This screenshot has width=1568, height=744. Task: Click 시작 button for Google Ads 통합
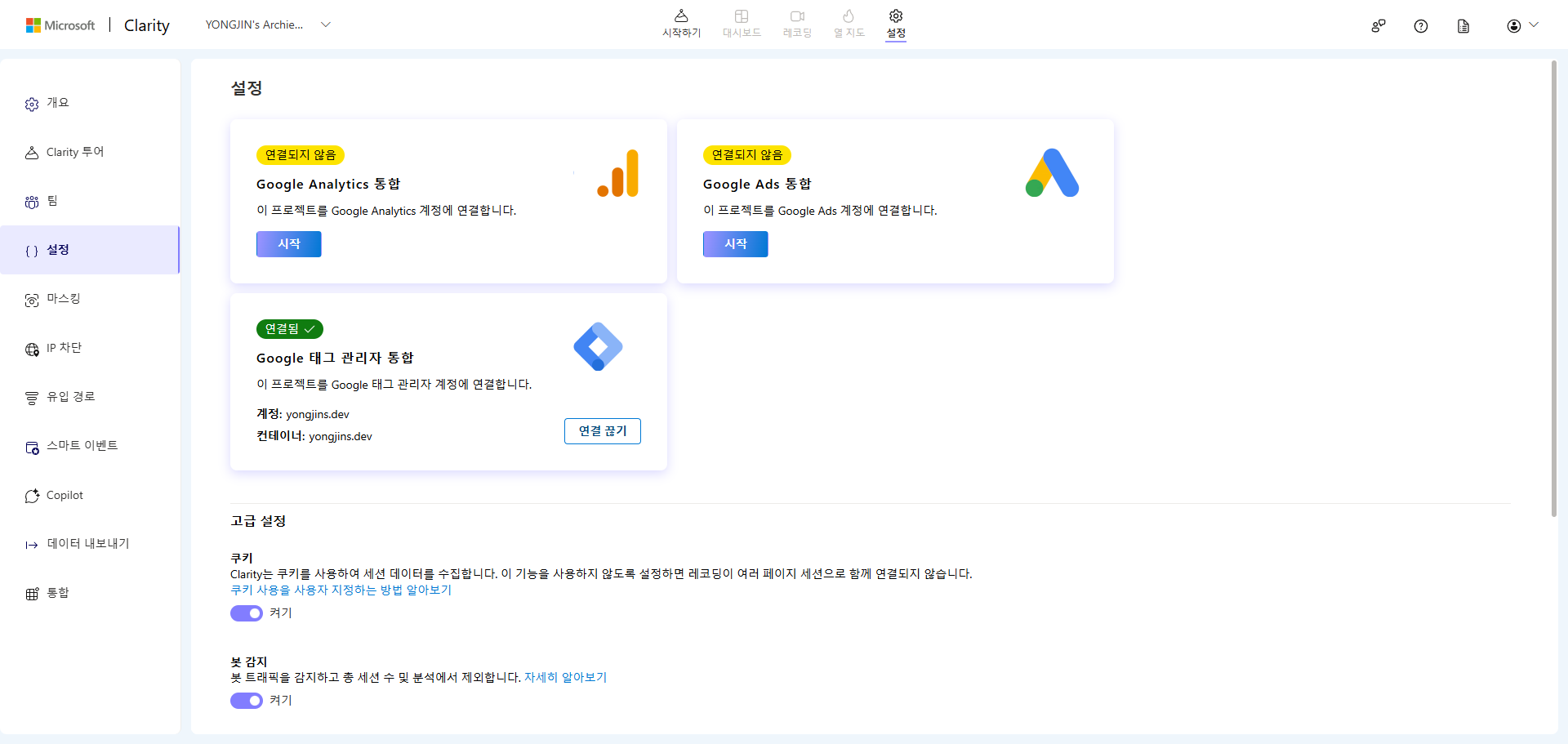point(736,244)
